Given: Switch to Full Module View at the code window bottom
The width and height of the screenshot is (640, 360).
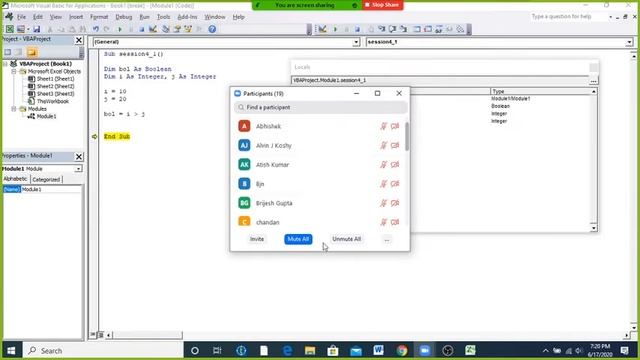Looking at the screenshot, I should tap(100, 335).
